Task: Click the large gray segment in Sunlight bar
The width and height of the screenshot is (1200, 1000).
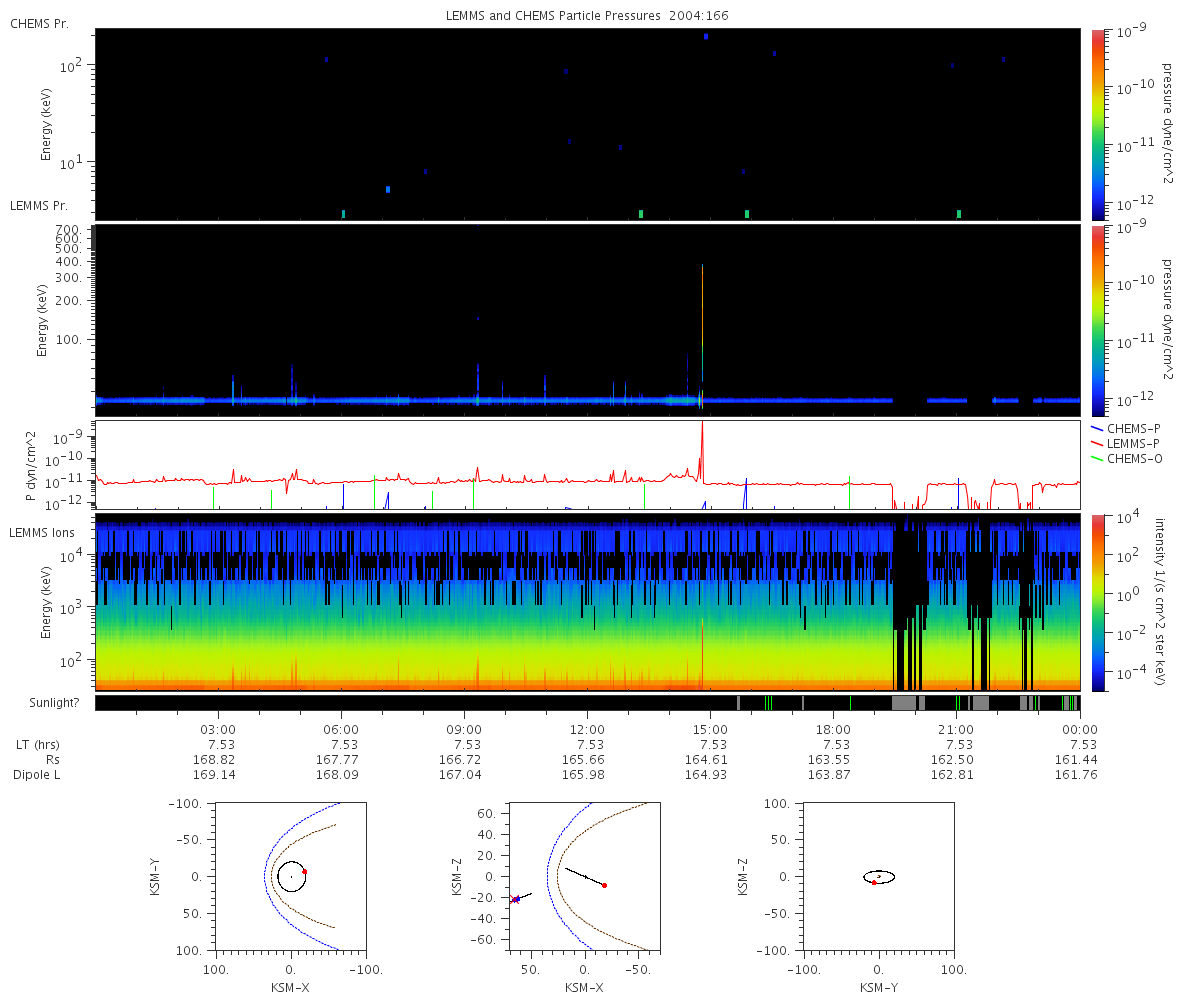Action: point(904,703)
